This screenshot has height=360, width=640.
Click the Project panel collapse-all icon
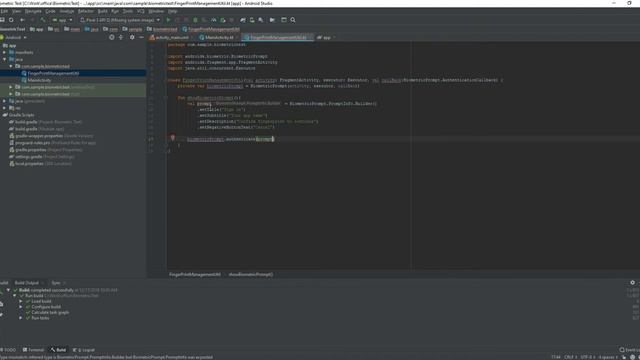(x=121, y=37)
